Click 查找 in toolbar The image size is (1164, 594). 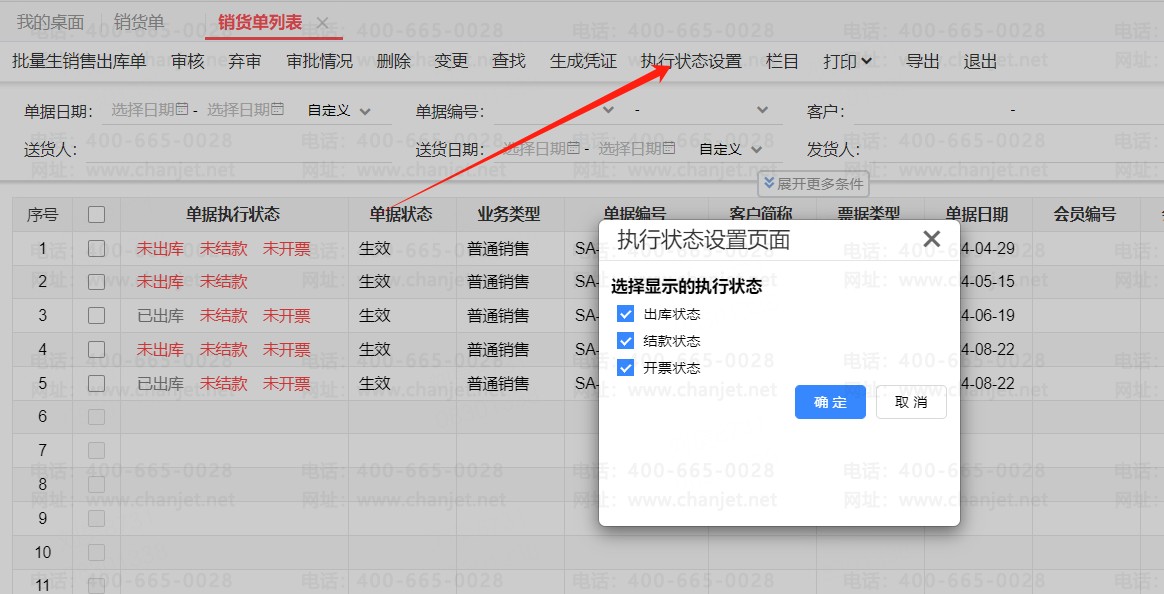509,62
